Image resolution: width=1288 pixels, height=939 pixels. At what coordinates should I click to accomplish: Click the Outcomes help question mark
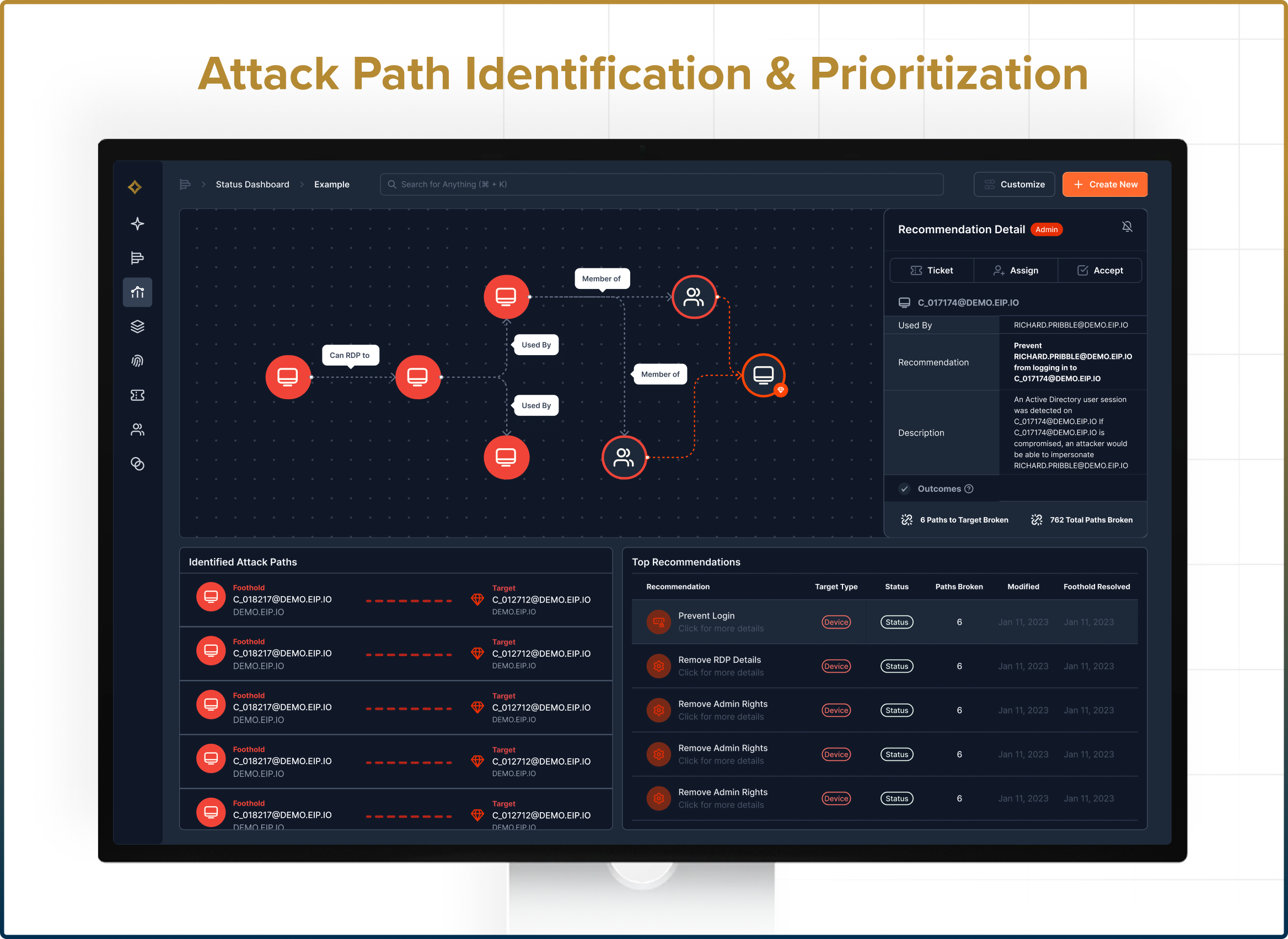coord(969,489)
